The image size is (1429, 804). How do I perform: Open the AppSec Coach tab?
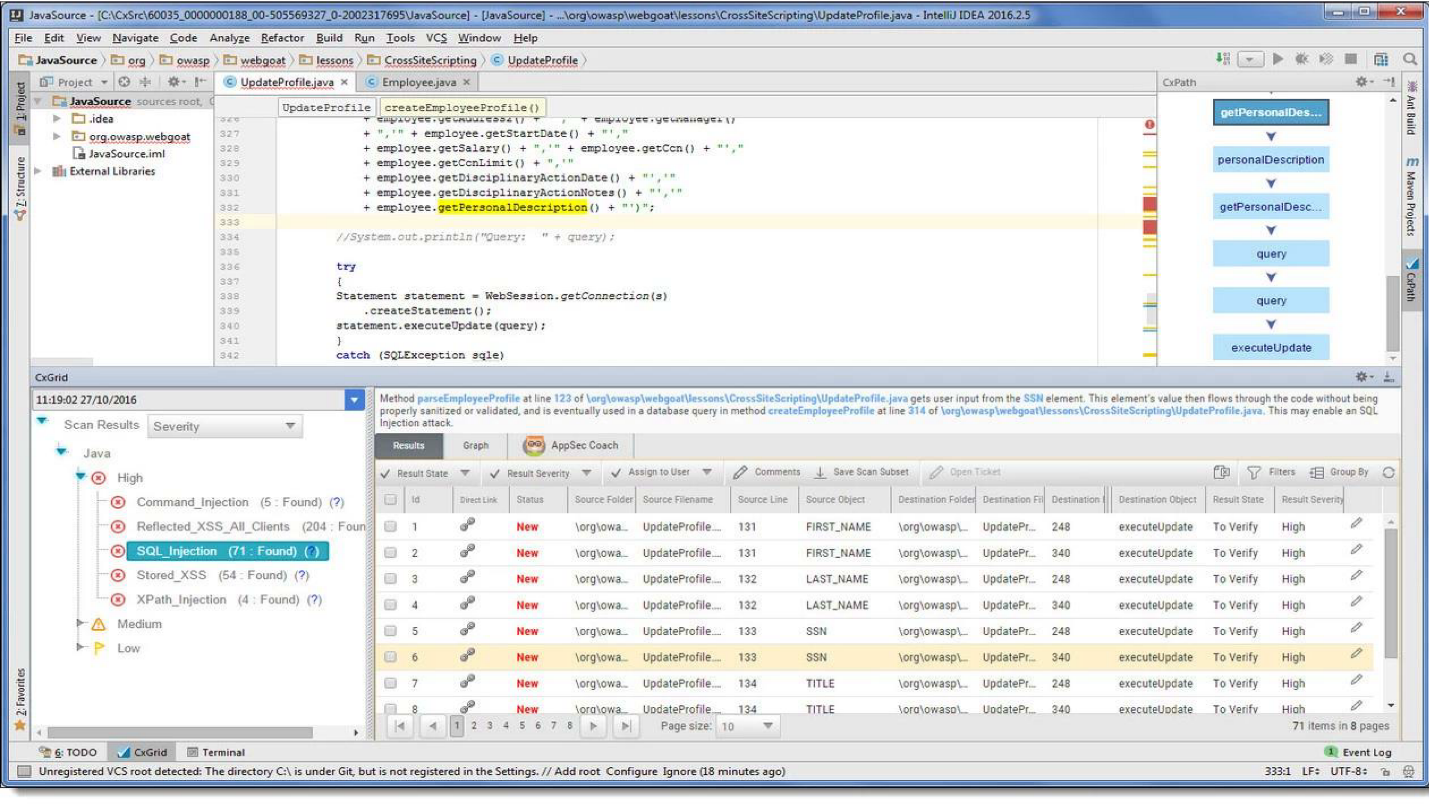572,446
